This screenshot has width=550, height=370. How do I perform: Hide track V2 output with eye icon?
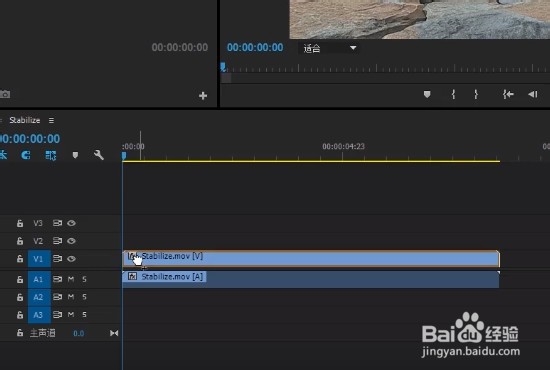[71, 241]
